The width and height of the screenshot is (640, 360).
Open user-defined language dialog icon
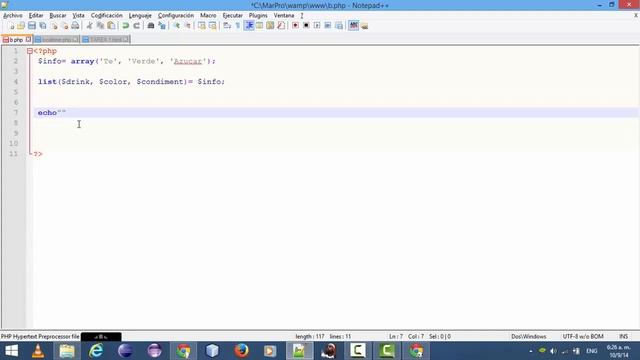point(259,26)
